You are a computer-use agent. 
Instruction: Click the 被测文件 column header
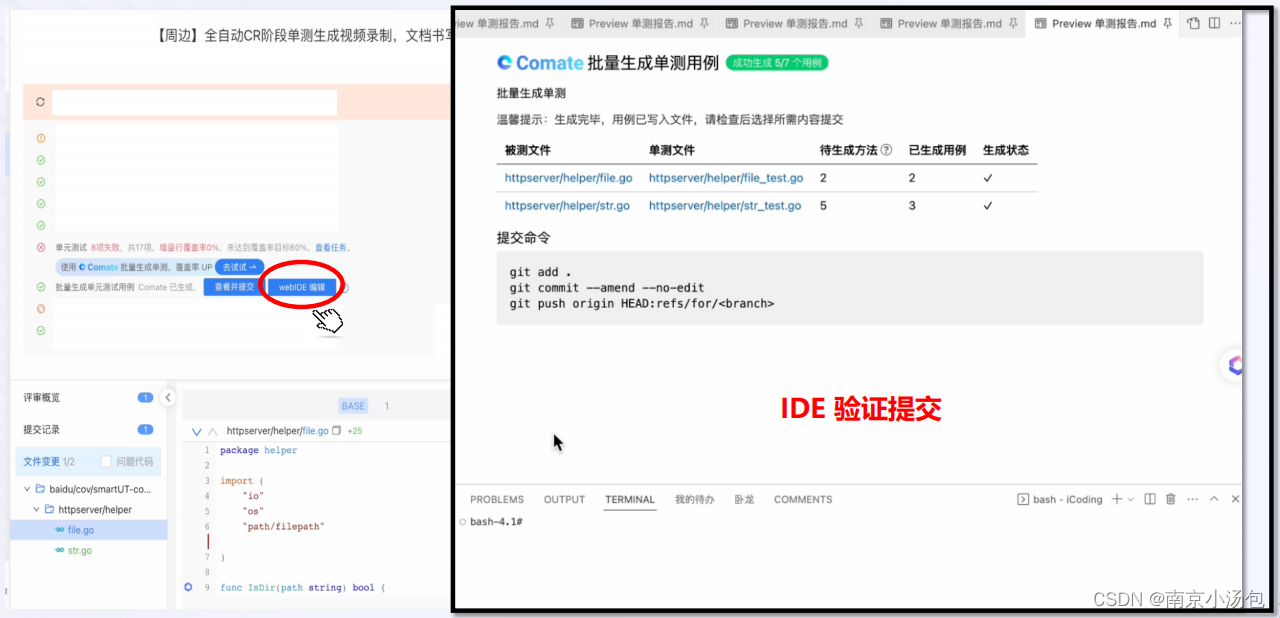pyautogui.click(x=527, y=150)
